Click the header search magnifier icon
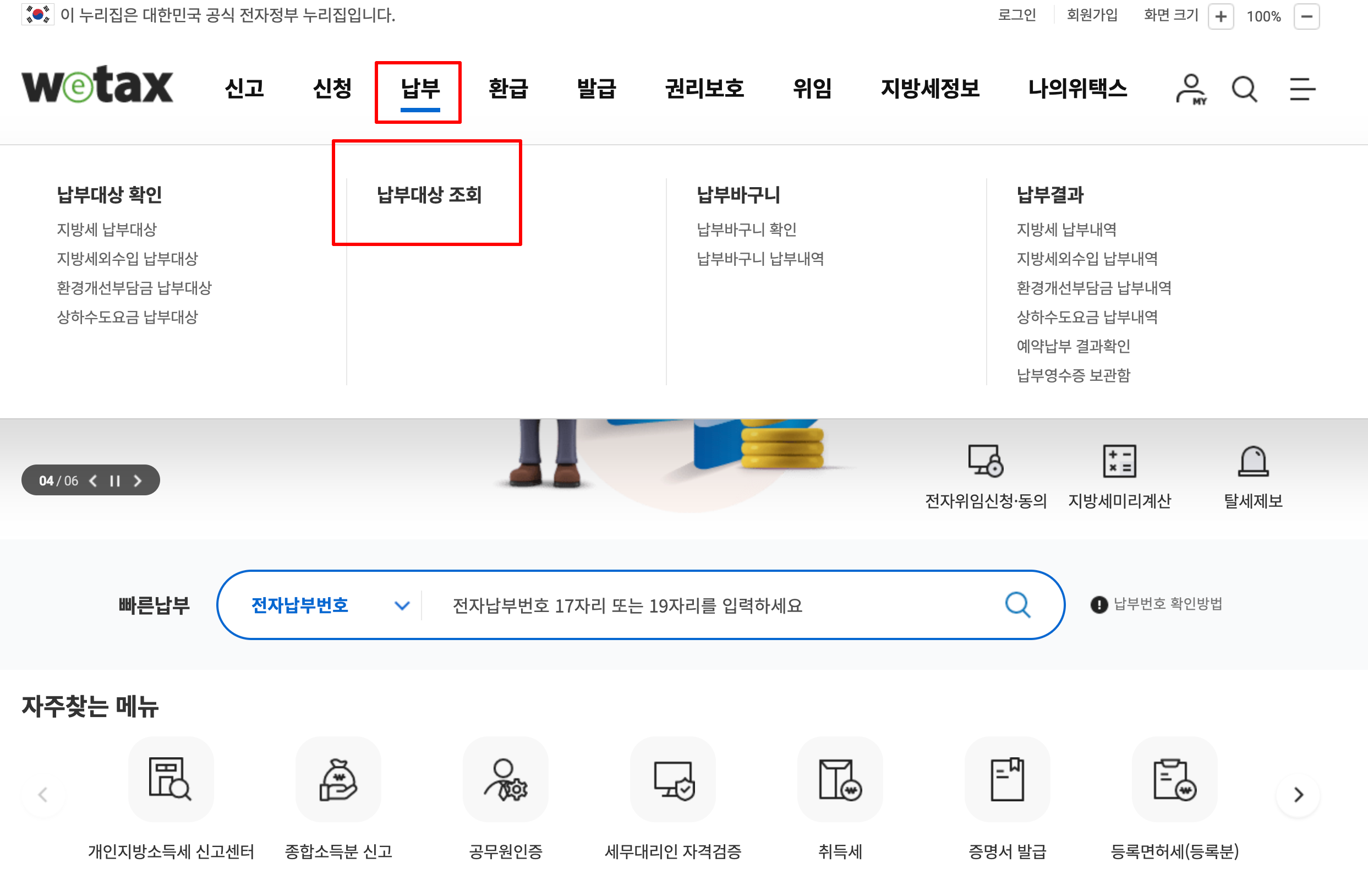The image size is (1368, 896). (x=1244, y=89)
